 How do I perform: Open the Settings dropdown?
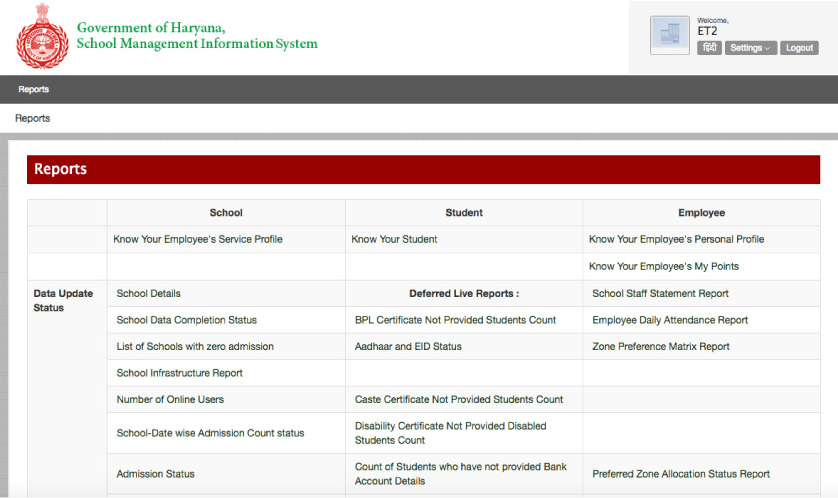coord(750,48)
